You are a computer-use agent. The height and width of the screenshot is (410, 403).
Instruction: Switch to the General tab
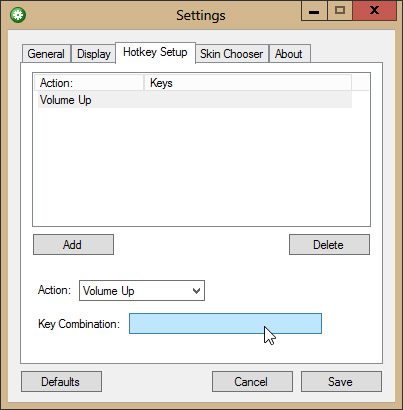(x=46, y=54)
